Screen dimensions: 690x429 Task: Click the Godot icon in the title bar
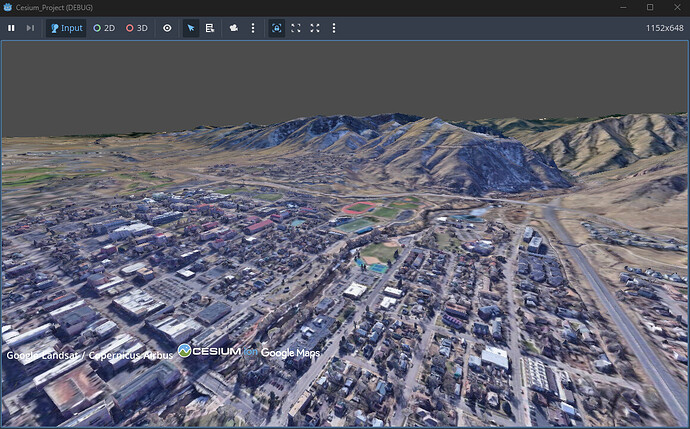8,7
